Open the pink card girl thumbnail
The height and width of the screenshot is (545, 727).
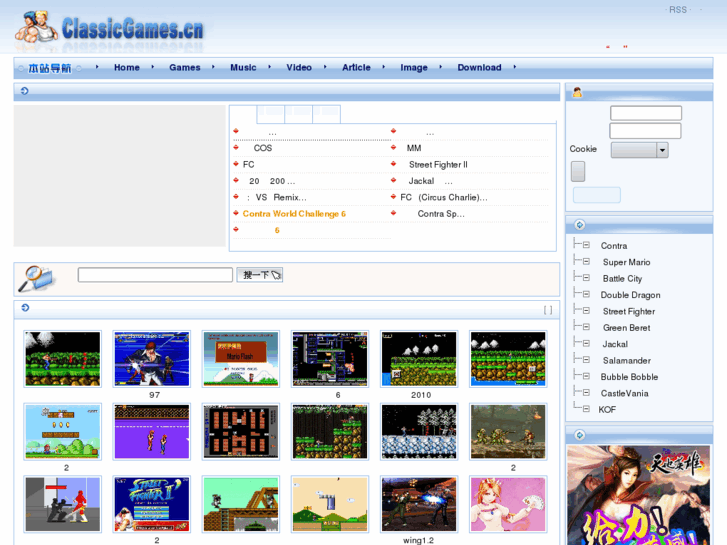point(508,504)
